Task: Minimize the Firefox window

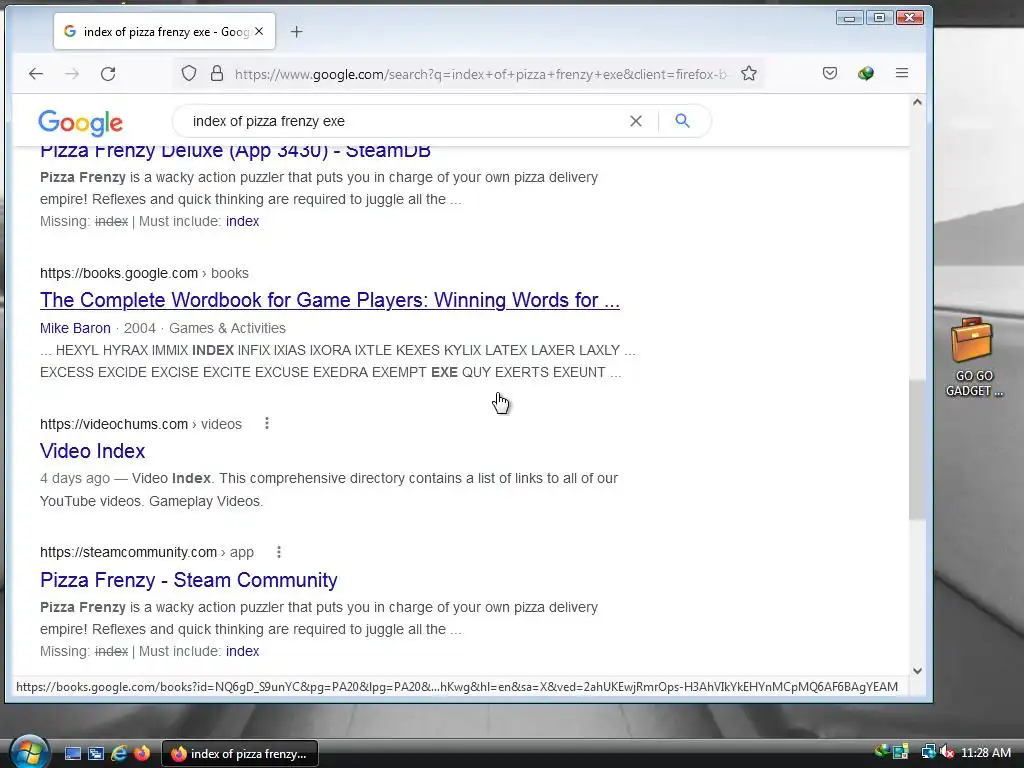Action: [849, 18]
